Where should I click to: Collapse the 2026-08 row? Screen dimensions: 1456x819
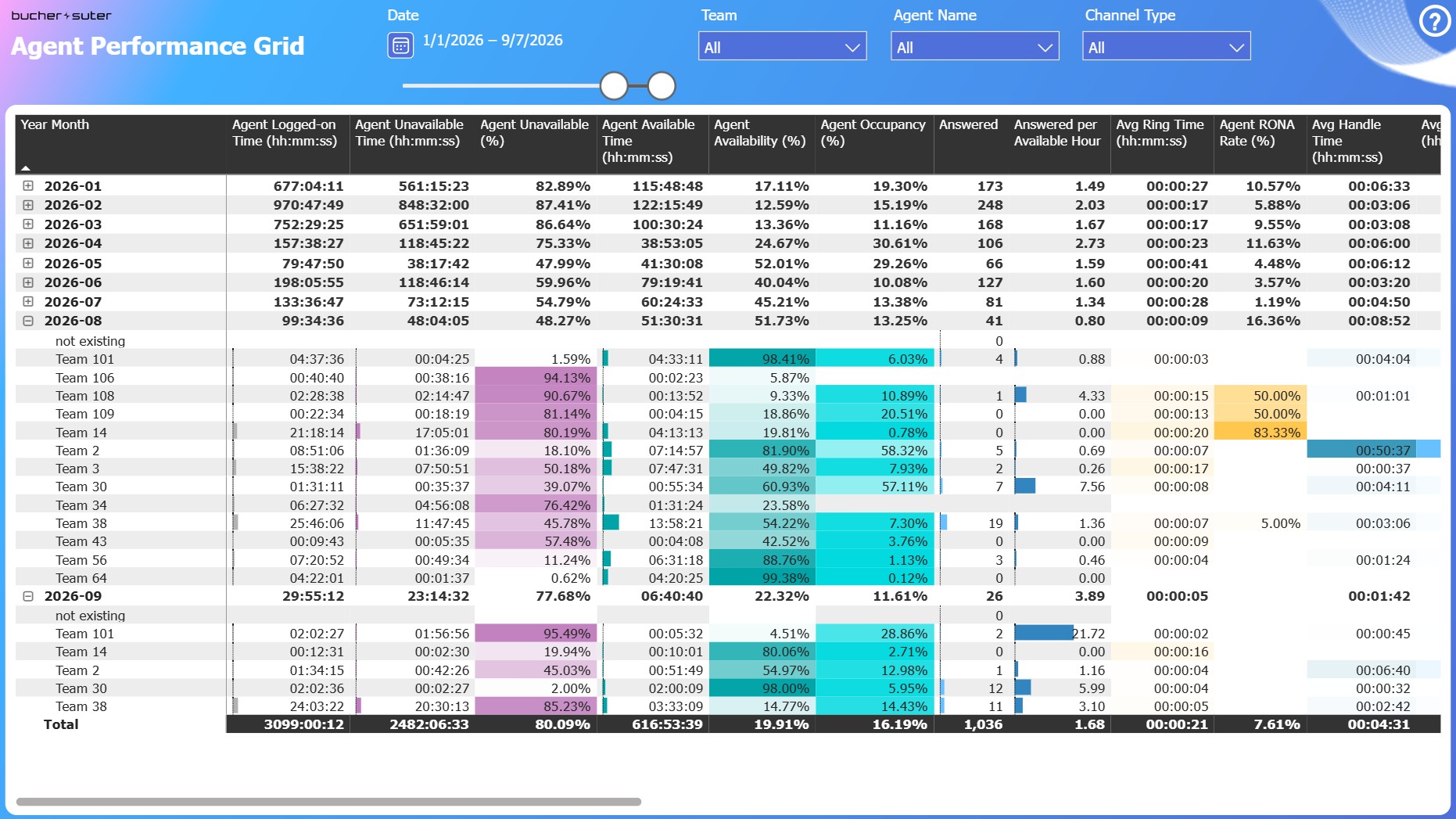tap(28, 321)
